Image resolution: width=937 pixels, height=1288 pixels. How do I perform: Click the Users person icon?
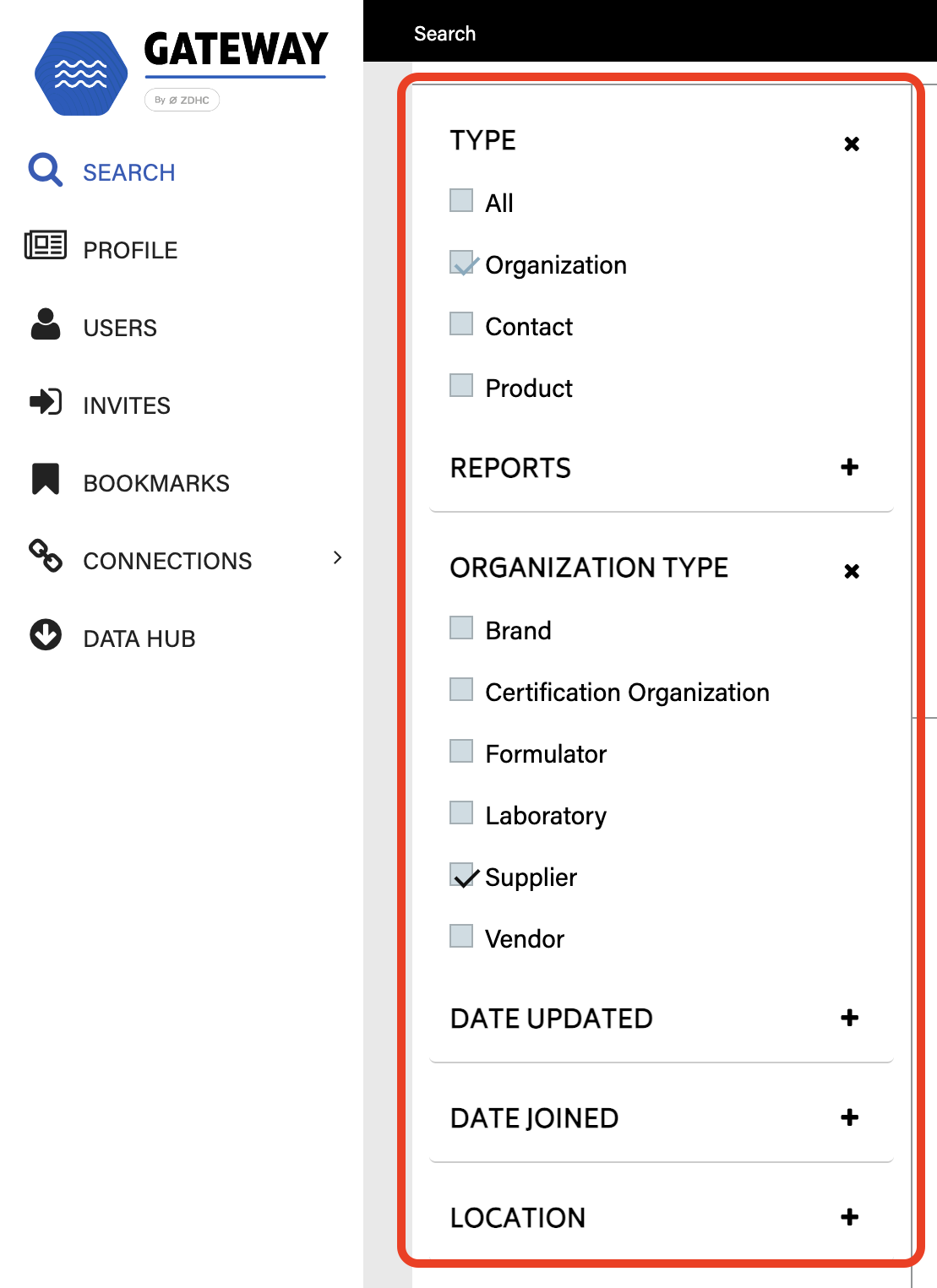[x=46, y=324]
